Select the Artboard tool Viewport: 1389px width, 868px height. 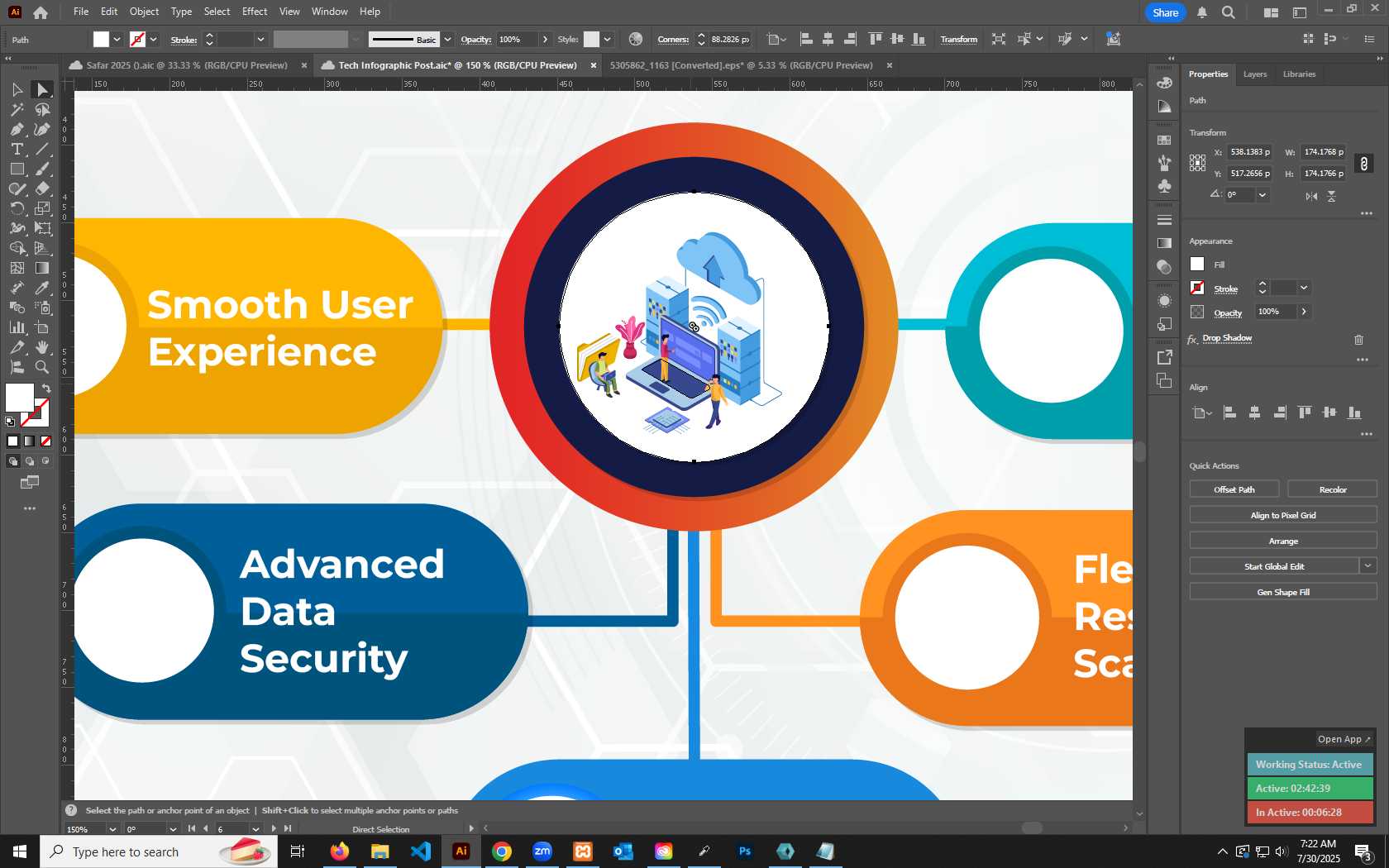pos(42,327)
